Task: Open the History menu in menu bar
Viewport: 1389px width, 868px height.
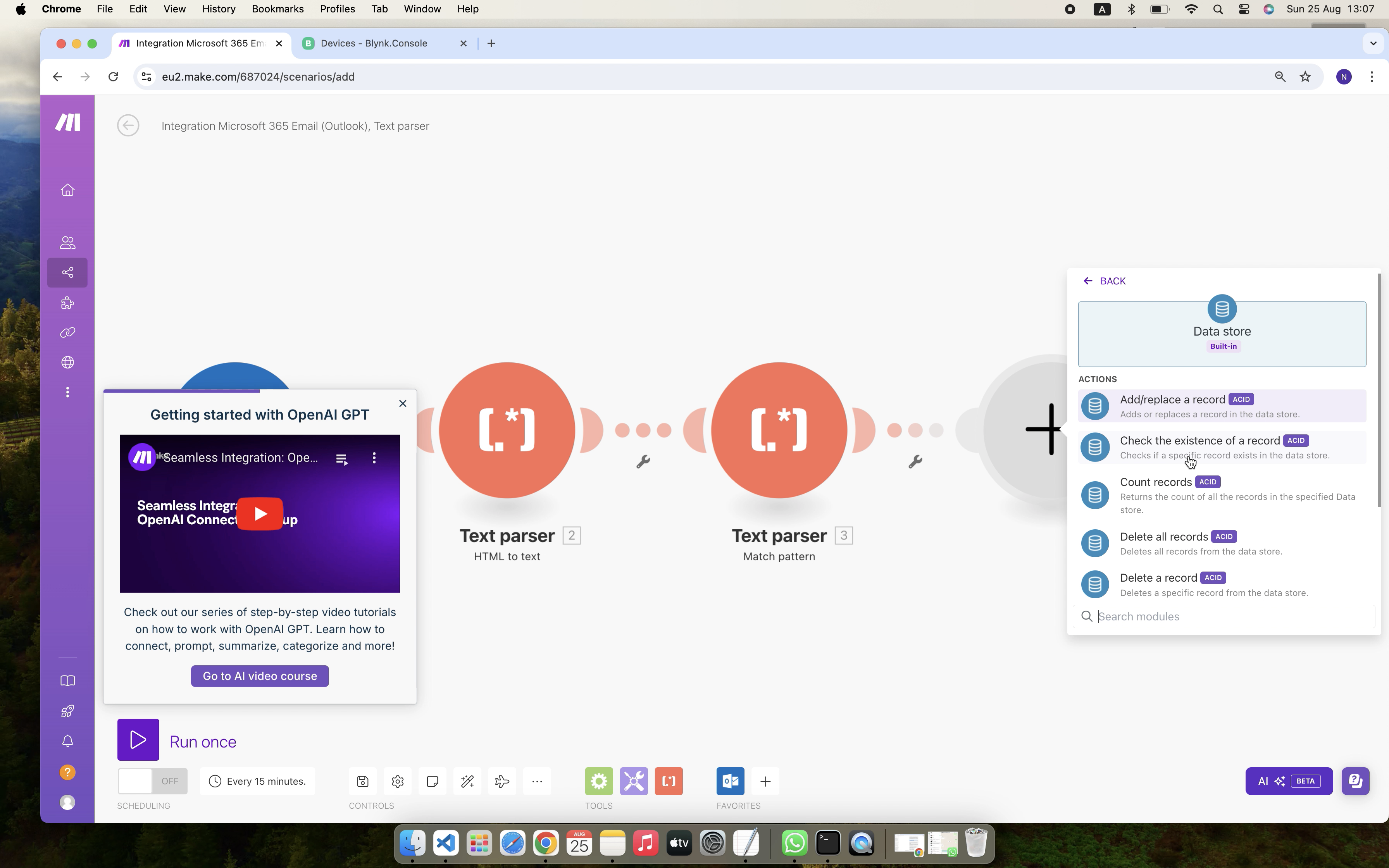Action: [219, 9]
